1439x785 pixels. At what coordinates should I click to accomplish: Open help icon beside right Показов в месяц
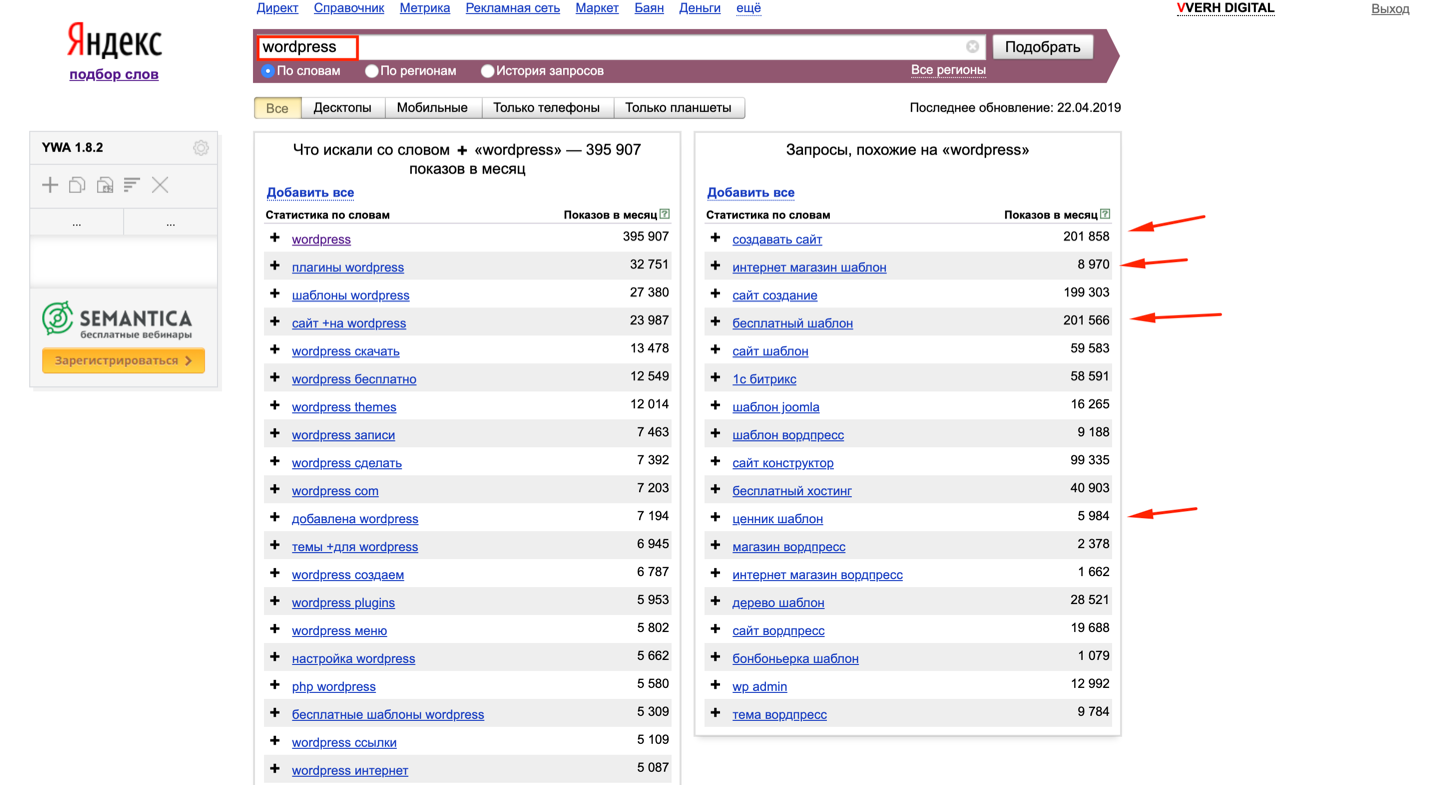point(1105,214)
